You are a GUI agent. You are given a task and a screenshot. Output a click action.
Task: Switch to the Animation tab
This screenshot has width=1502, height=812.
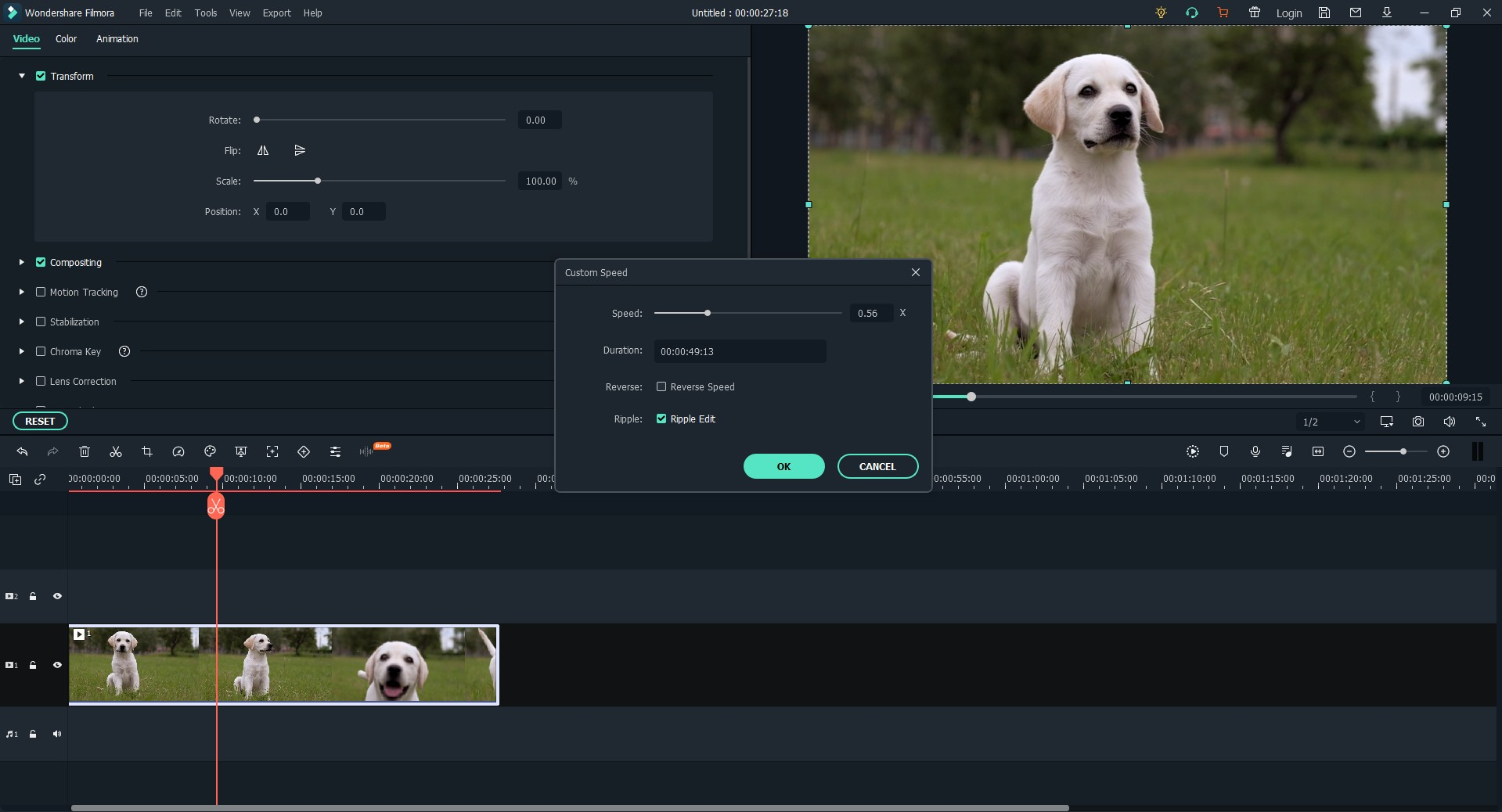pos(117,38)
